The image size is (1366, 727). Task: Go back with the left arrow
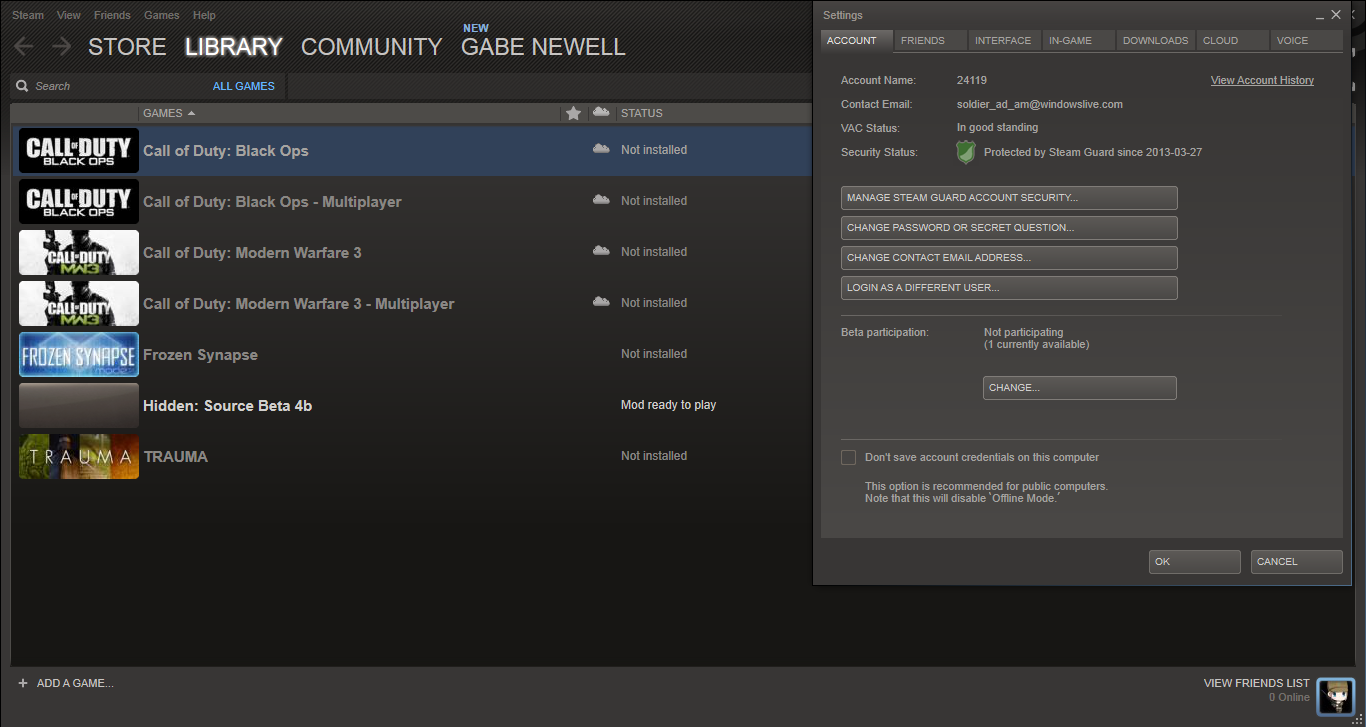click(24, 47)
